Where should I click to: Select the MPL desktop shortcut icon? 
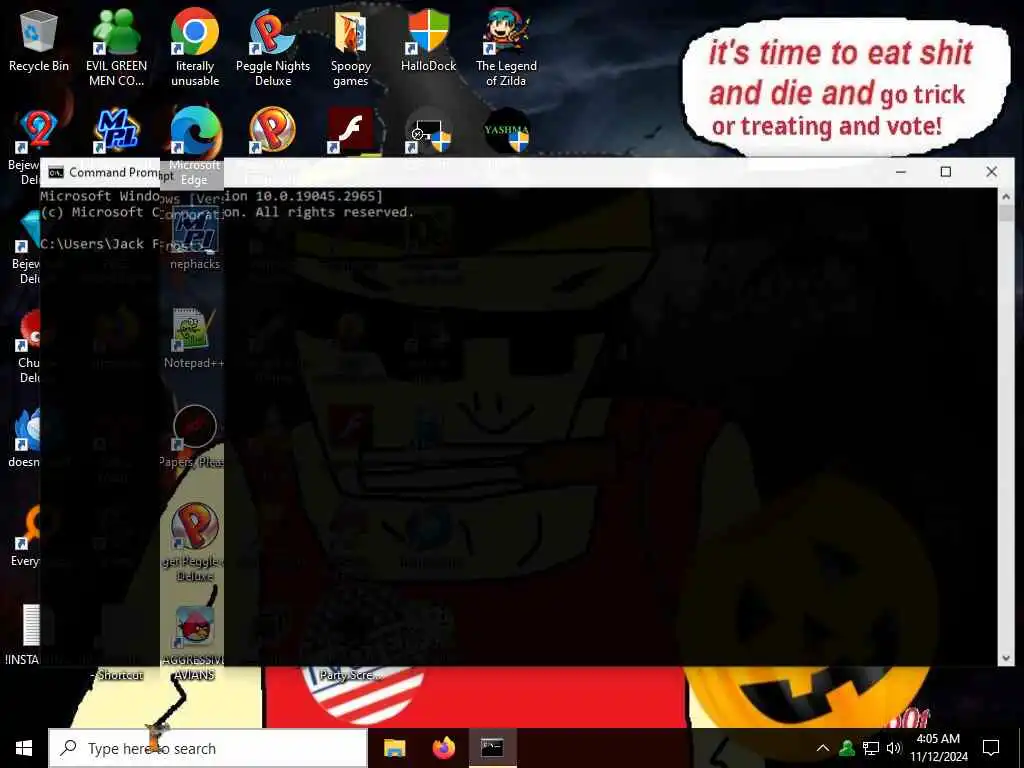coord(118,131)
